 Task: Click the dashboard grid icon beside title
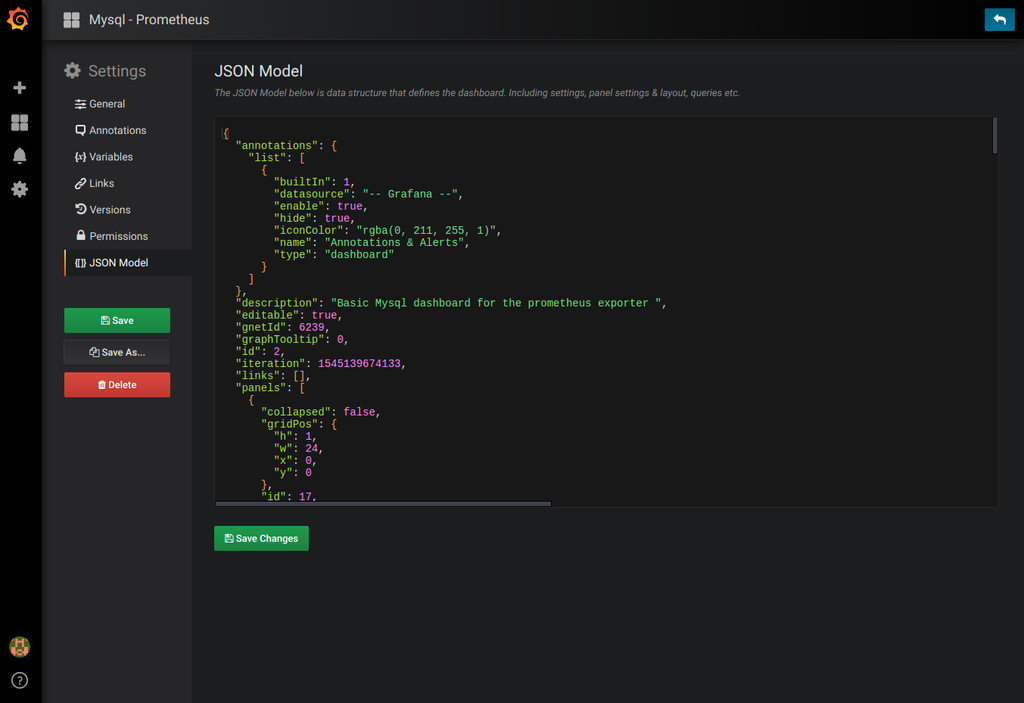pos(71,20)
